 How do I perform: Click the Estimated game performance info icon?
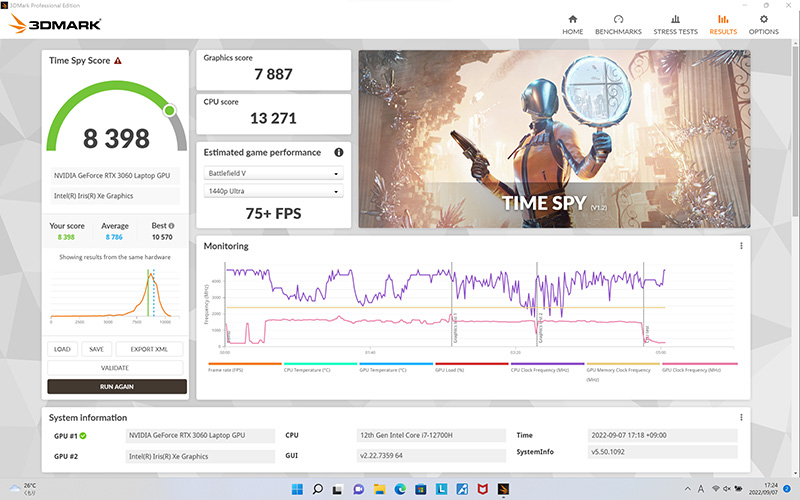click(x=339, y=153)
